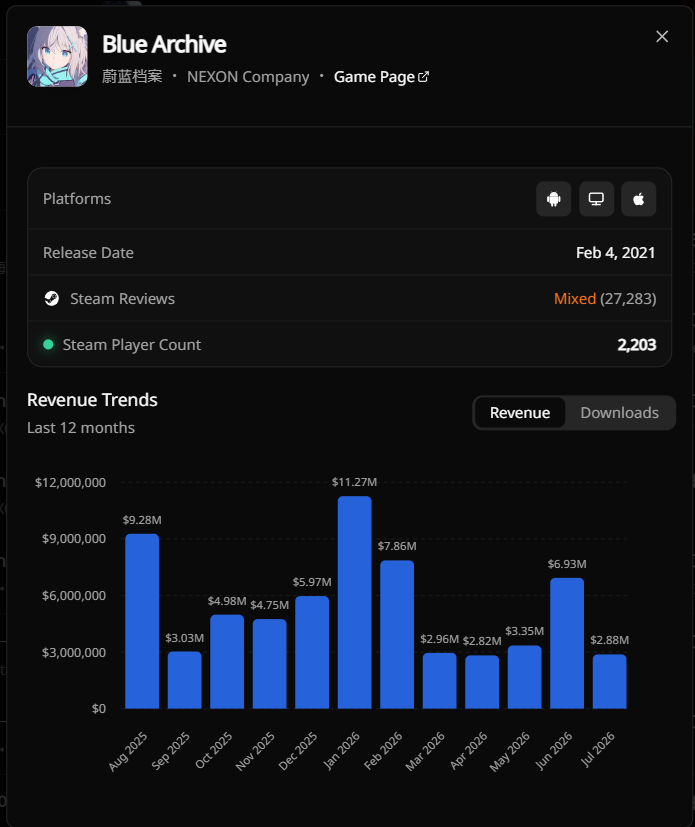Select the Android platform icon
Image resolution: width=695 pixels, height=827 pixels.
click(554, 199)
